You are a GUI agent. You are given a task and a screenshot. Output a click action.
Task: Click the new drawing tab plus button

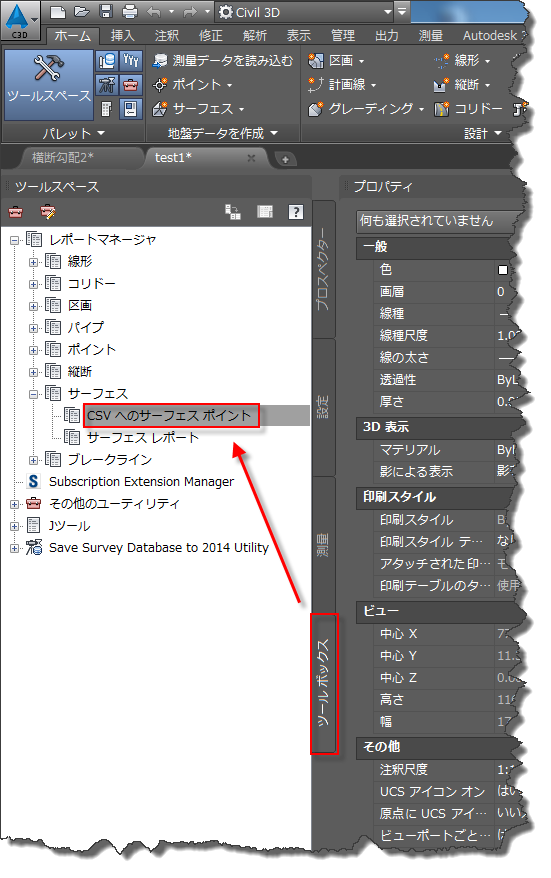tap(285, 160)
